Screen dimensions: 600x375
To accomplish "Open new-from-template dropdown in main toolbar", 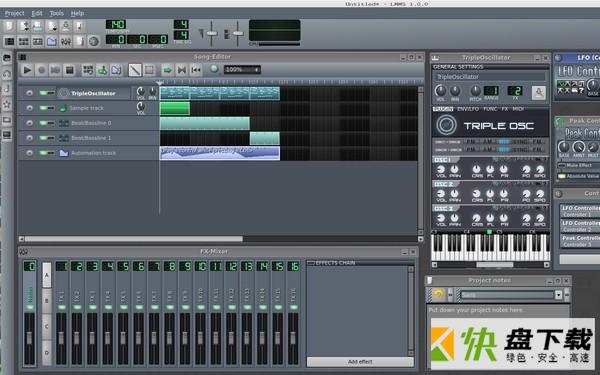I will (x=24, y=26).
